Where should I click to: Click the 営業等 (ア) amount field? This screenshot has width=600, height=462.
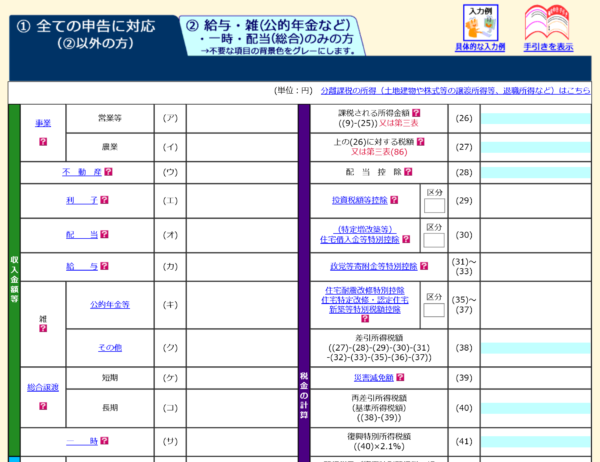(242, 119)
